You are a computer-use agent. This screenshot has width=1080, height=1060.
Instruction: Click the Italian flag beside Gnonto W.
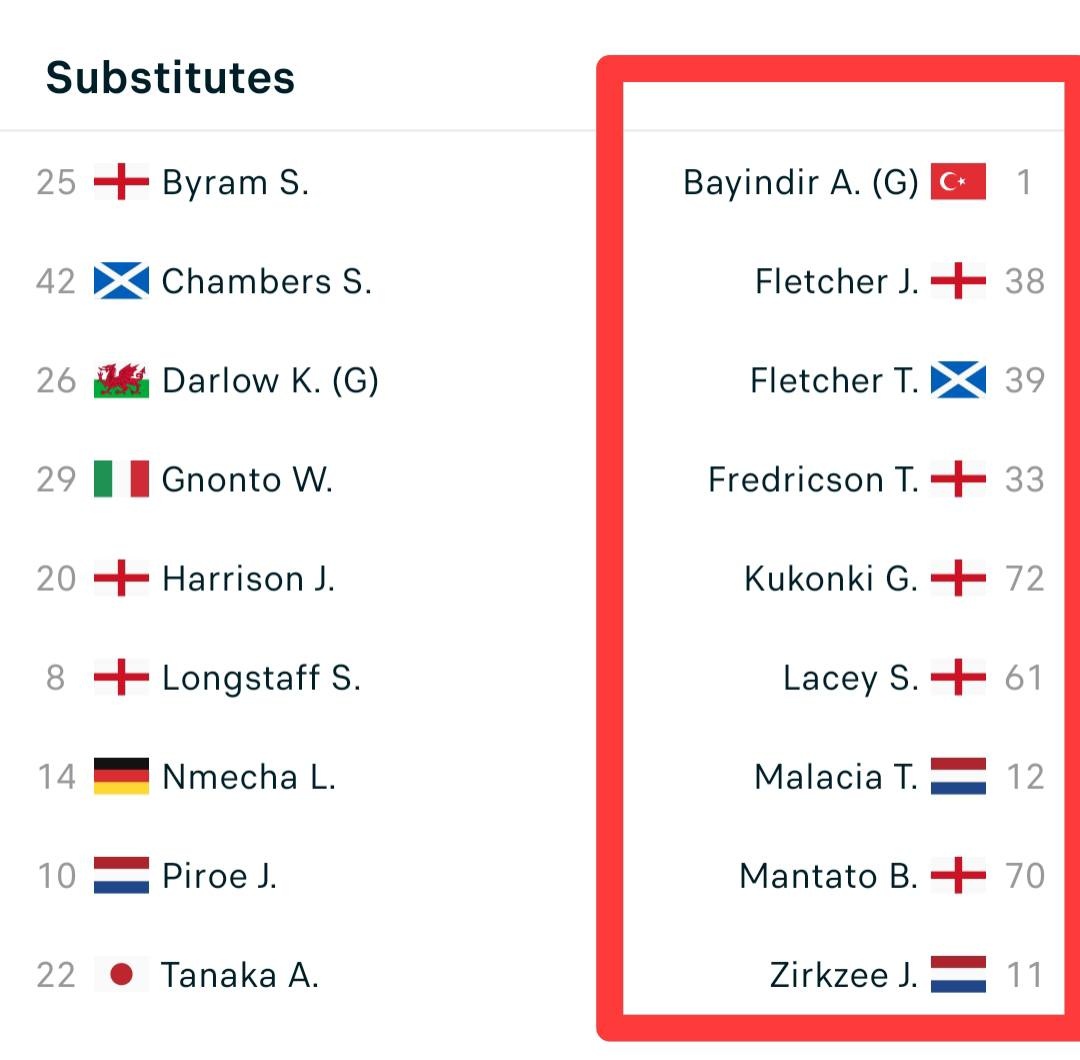click(121, 480)
